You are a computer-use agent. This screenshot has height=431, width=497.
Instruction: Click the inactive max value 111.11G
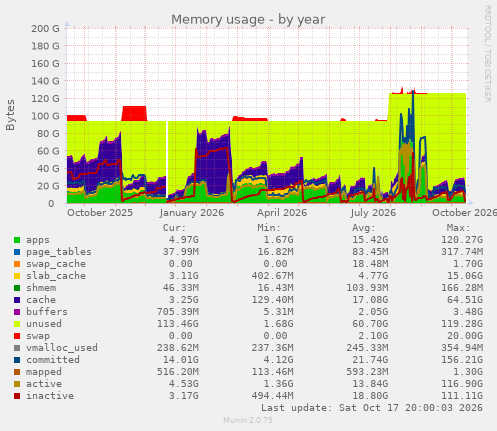tap(462, 396)
